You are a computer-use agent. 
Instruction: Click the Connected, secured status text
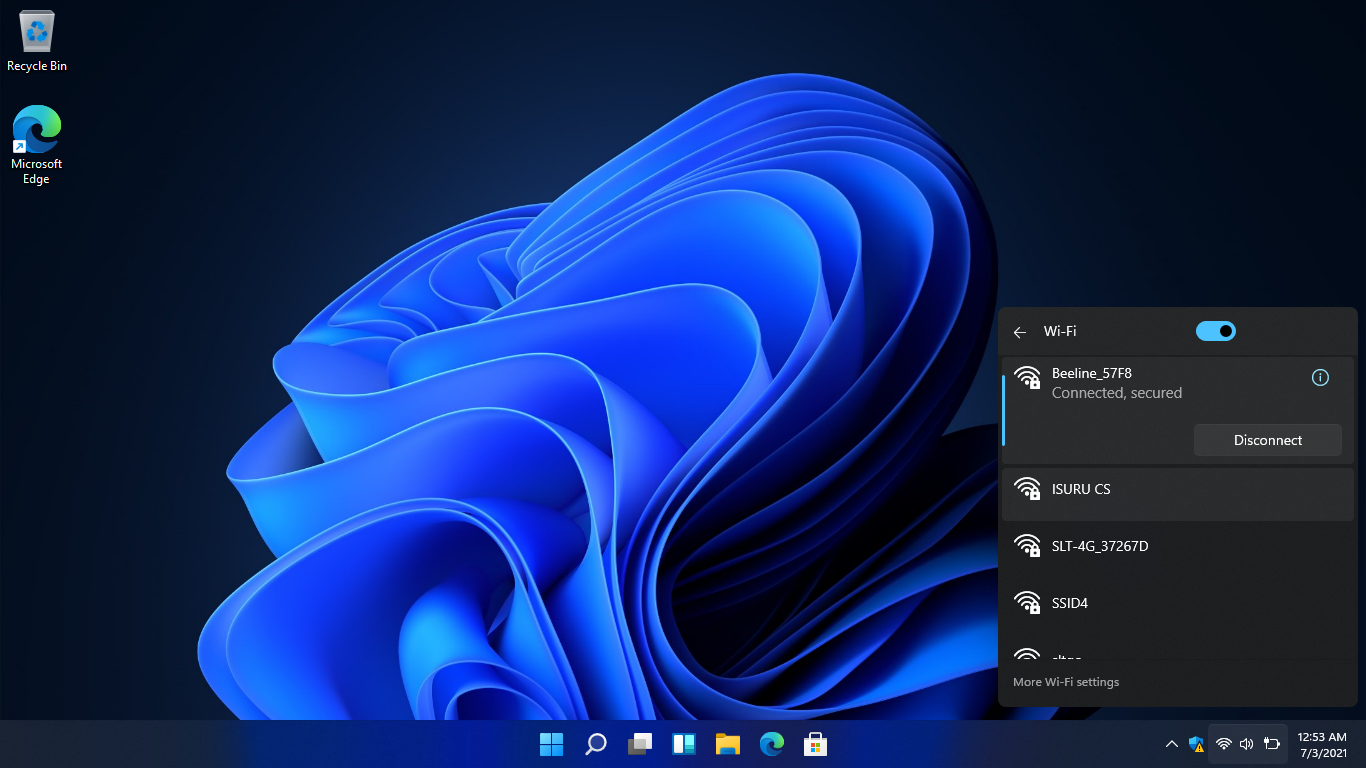tap(1117, 393)
